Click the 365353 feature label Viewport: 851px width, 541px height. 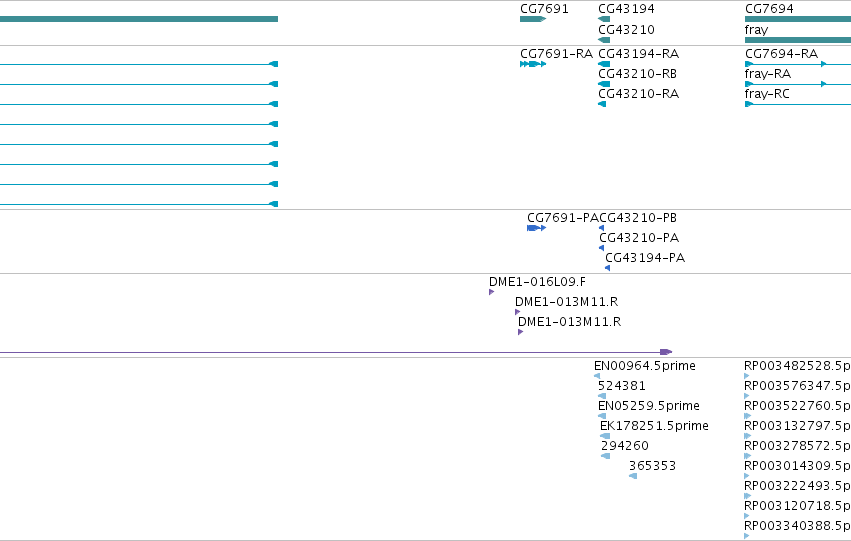tap(652, 466)
